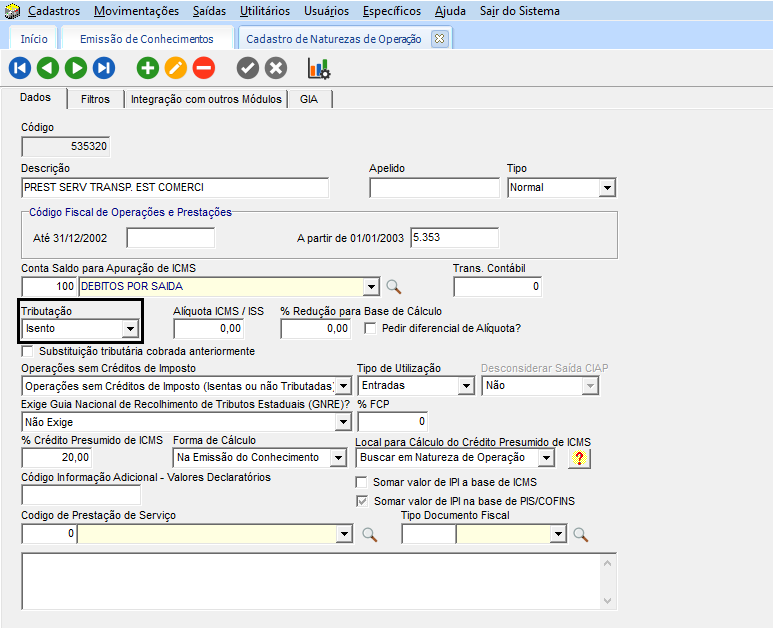
Task: Open the Cadastros menu
Action: [54, 11]
